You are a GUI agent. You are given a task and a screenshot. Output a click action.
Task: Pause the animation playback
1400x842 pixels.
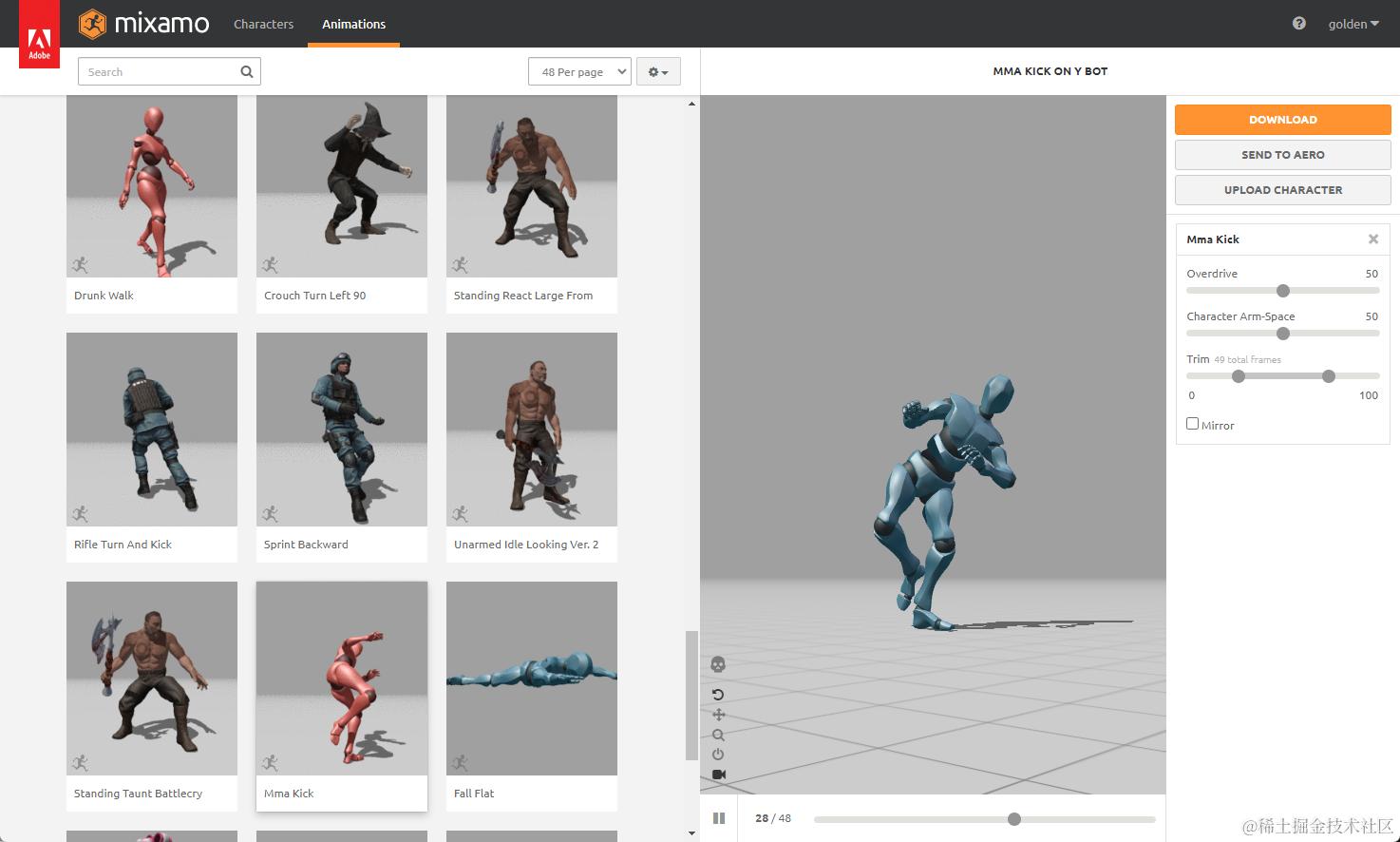pos(719,818)
